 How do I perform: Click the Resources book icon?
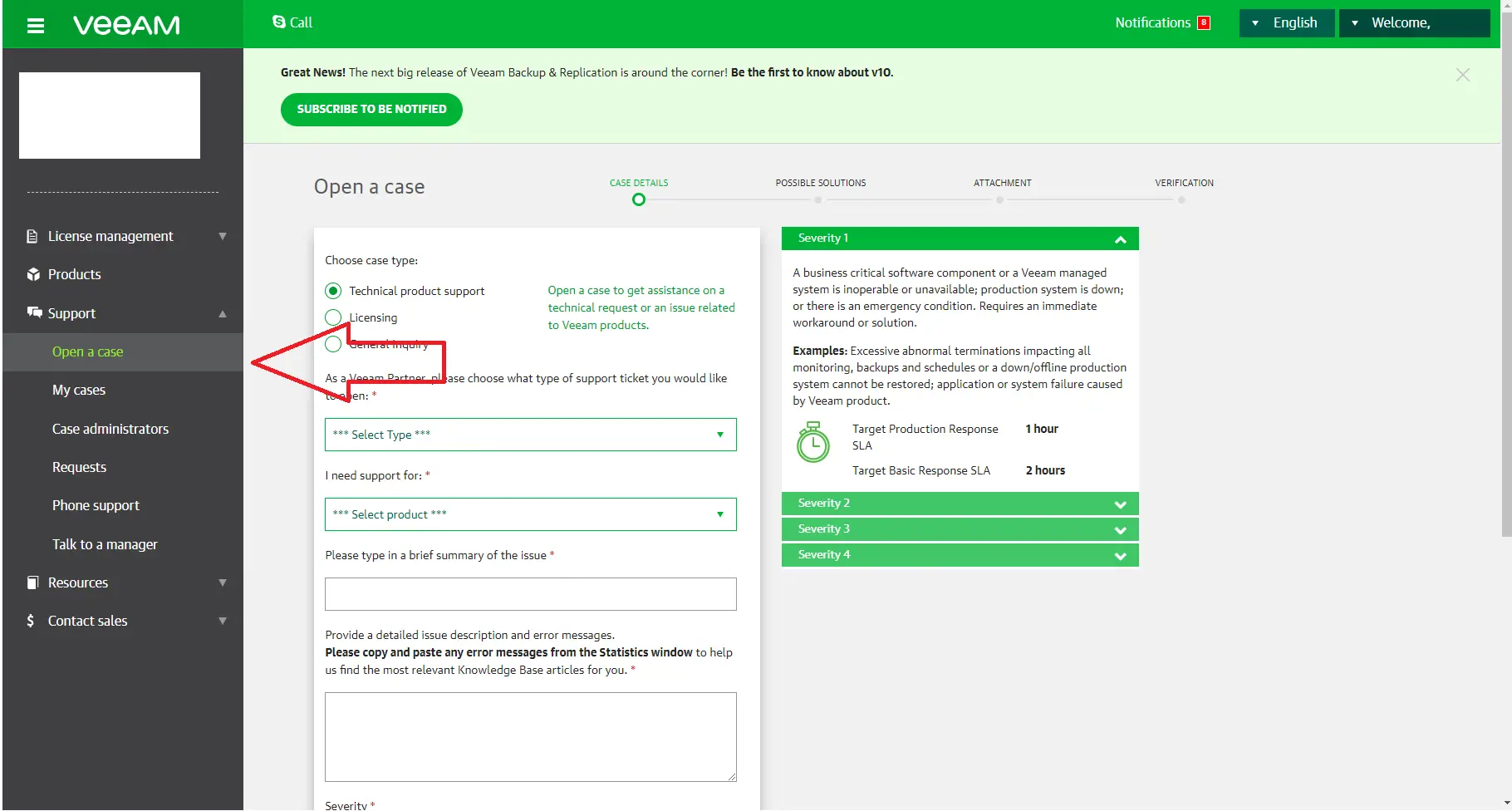pyautogui.click(x=33, y=582)
